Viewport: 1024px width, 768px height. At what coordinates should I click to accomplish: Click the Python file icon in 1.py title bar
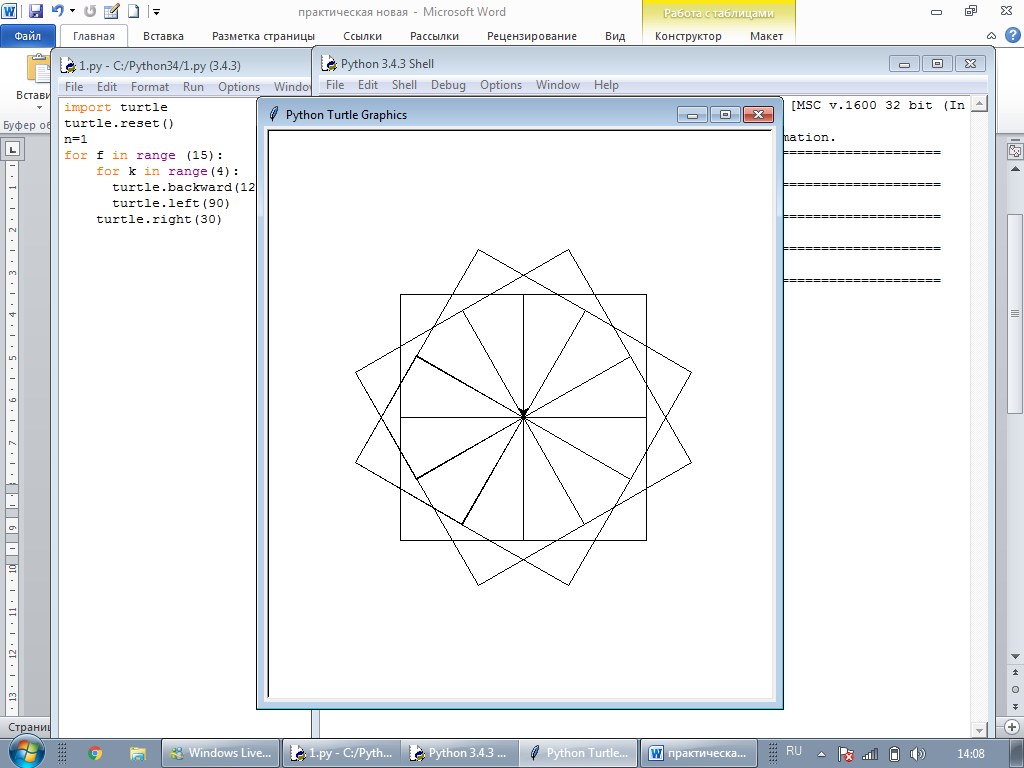click(68, 65)
